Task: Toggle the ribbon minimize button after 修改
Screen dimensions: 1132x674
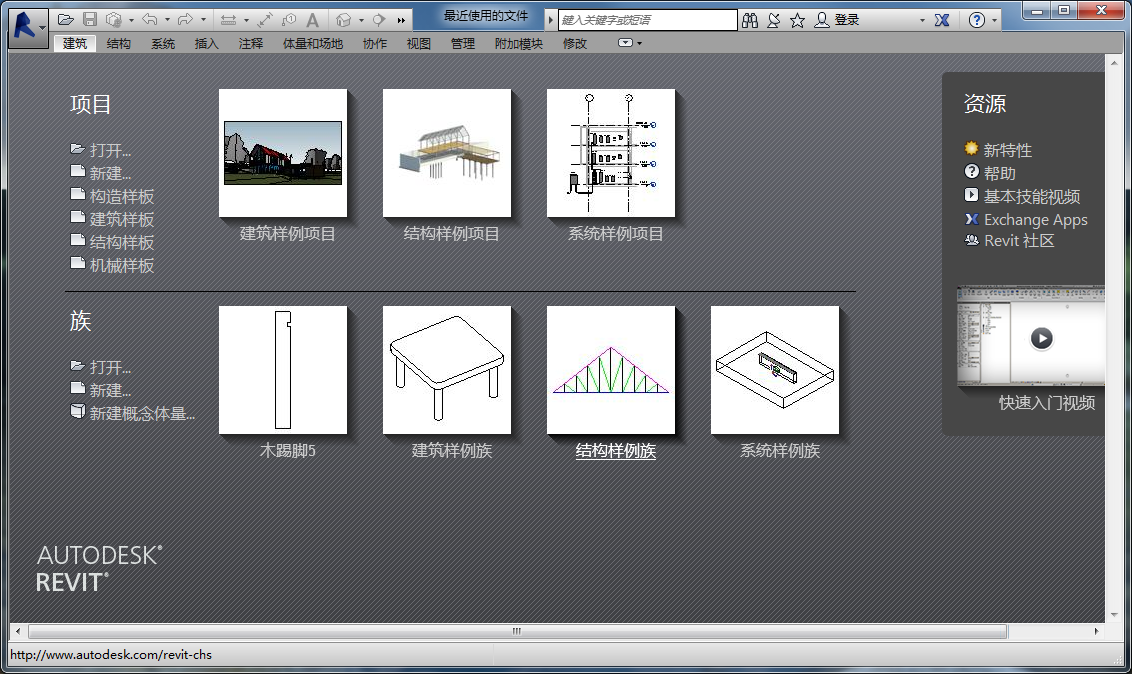Action: (625, 43)
